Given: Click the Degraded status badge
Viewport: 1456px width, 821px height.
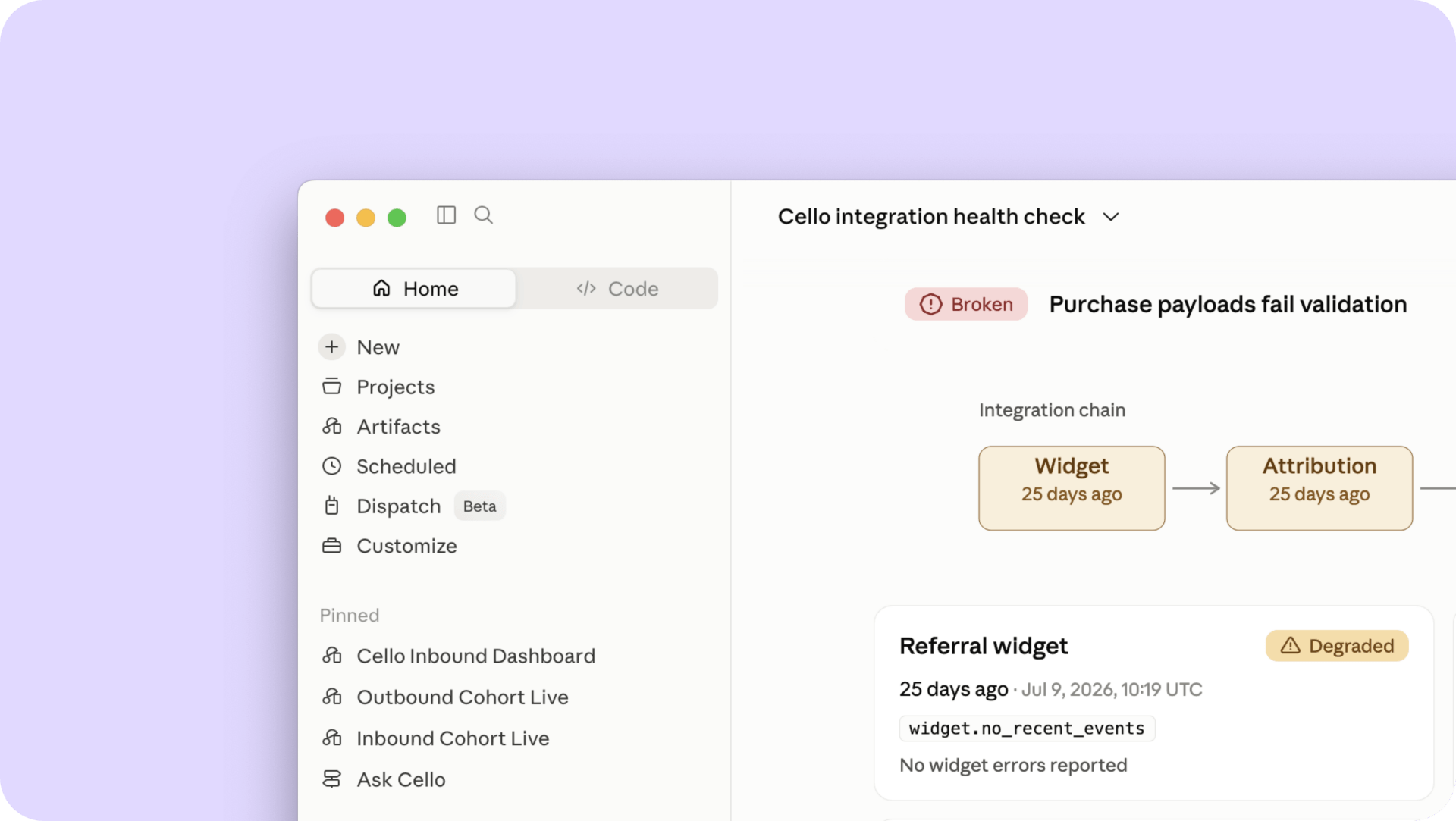Looking at the screenshot, I should [x=1337, y=646].
